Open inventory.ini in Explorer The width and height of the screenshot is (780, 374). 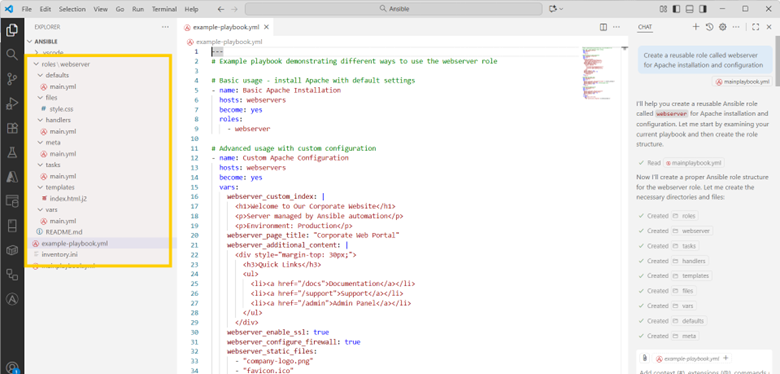[59, 254]
